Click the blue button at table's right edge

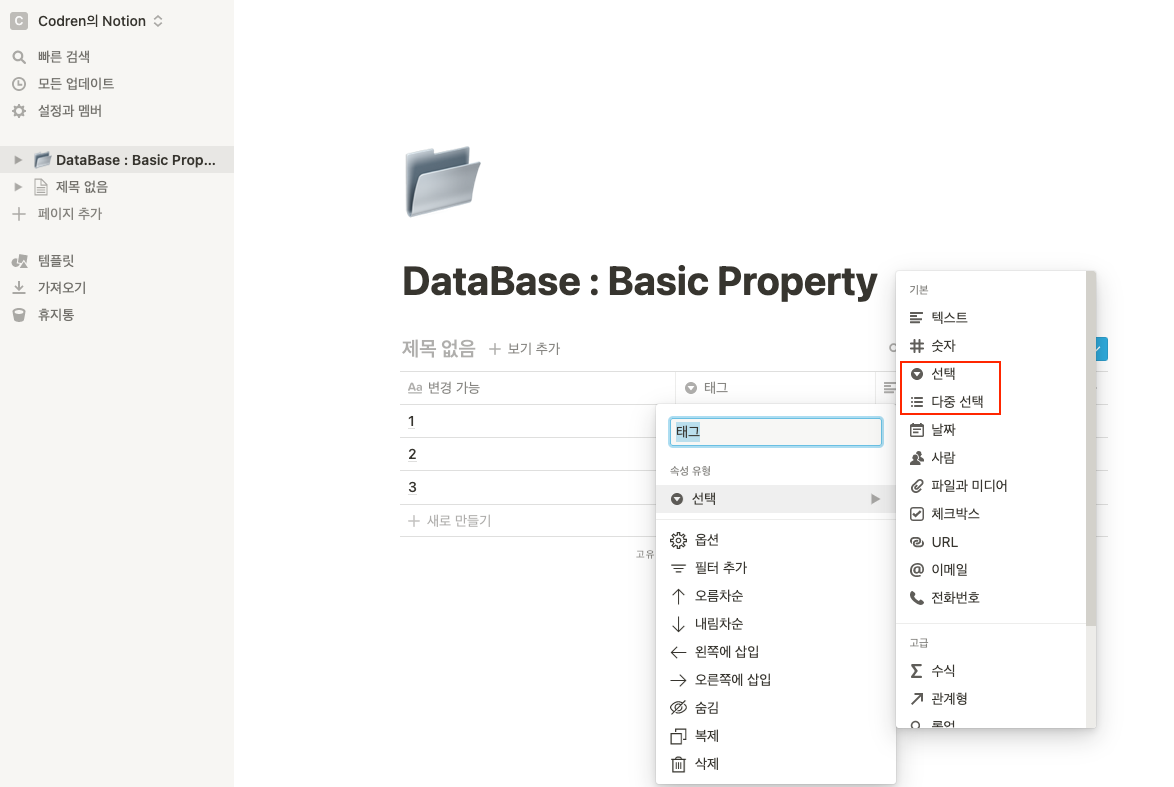(x=1101, y=349)
